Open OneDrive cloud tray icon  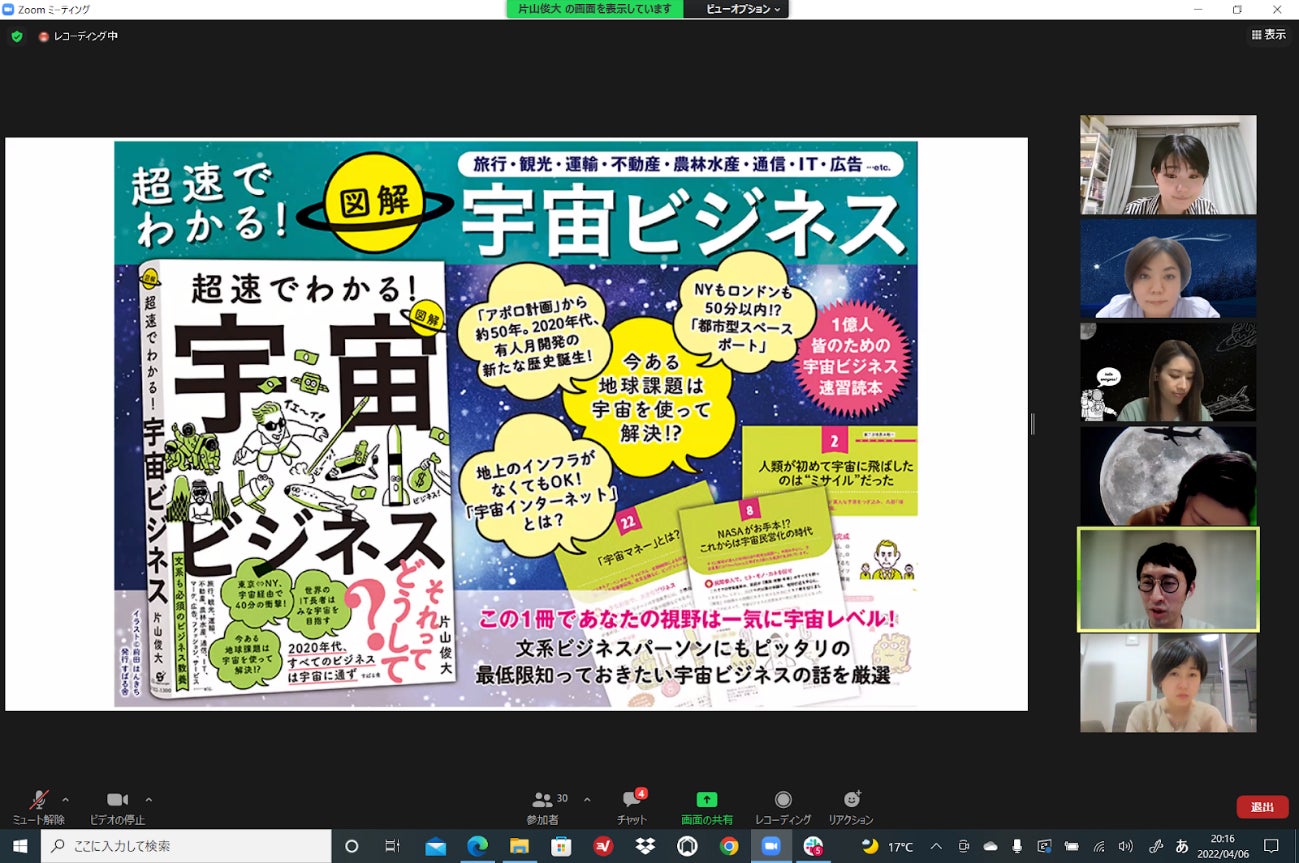click(990, 846)
